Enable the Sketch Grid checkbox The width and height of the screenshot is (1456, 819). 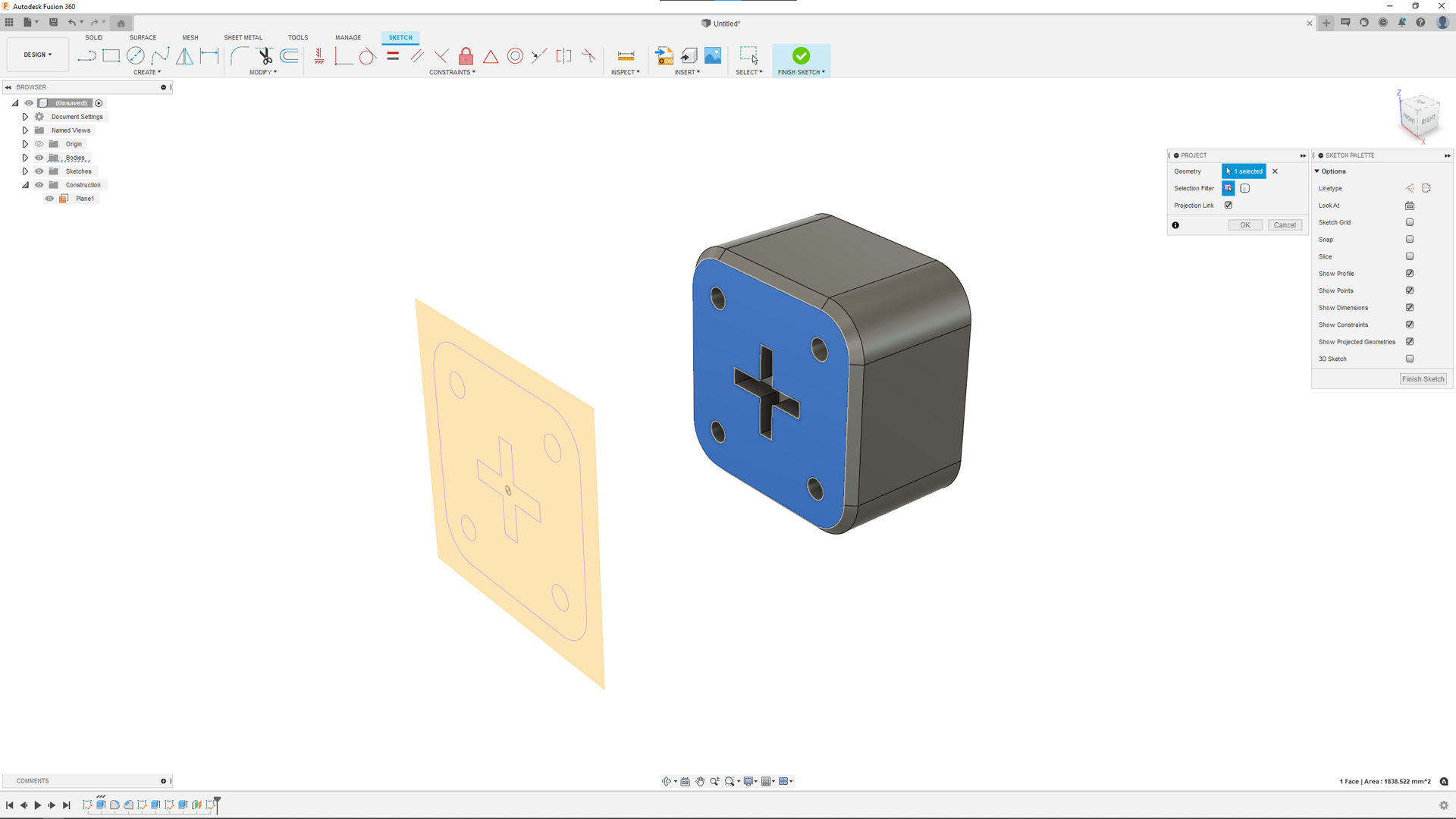pos(1410,222)
